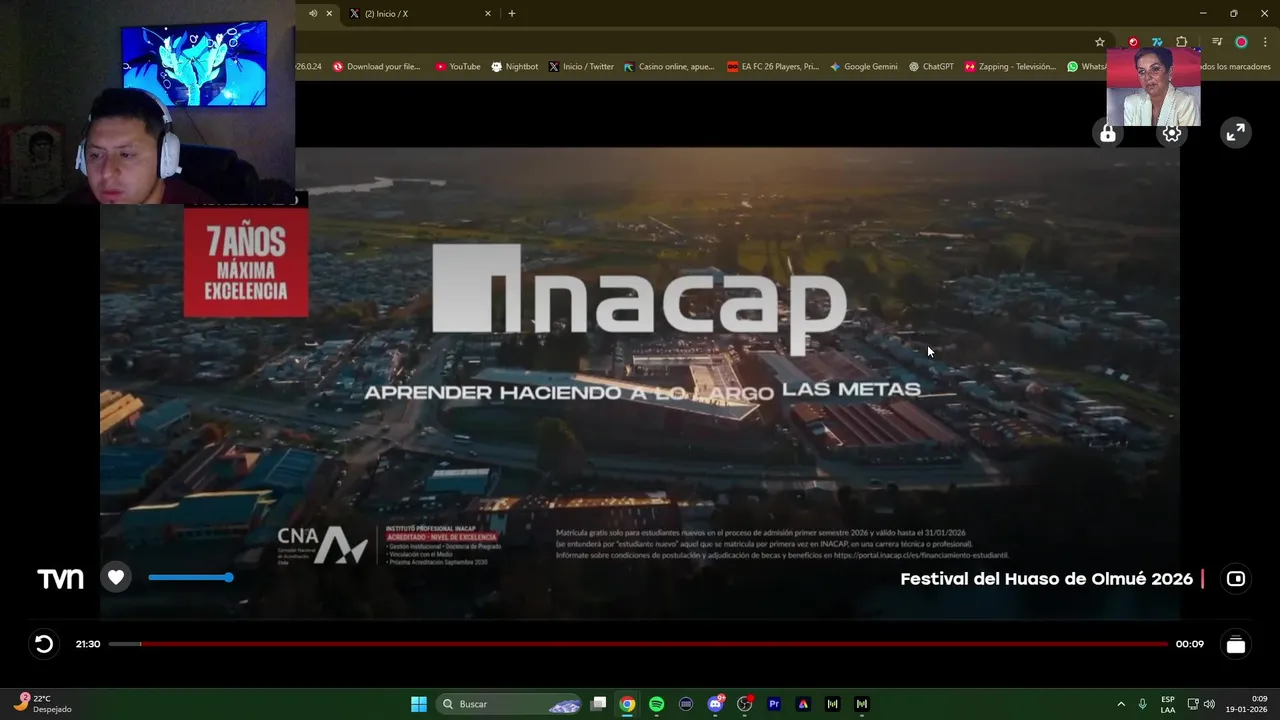
Task: Open the Windows Start menu
Action: [419, 704]
